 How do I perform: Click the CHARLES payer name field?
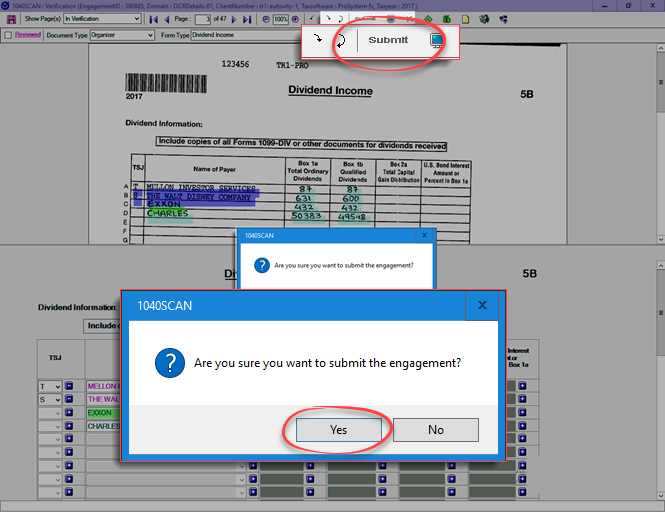[103, 425]
